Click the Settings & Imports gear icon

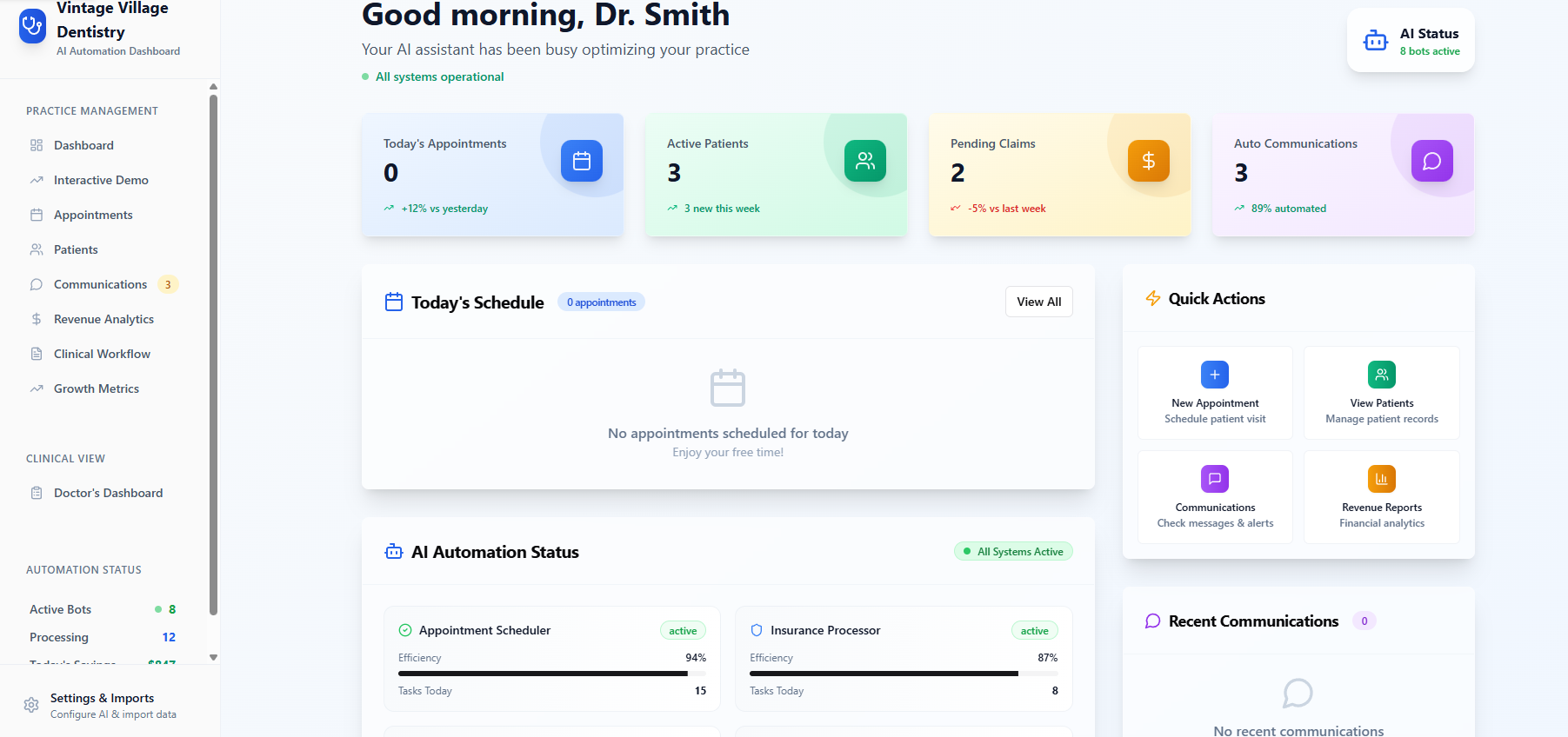(31, 705)
